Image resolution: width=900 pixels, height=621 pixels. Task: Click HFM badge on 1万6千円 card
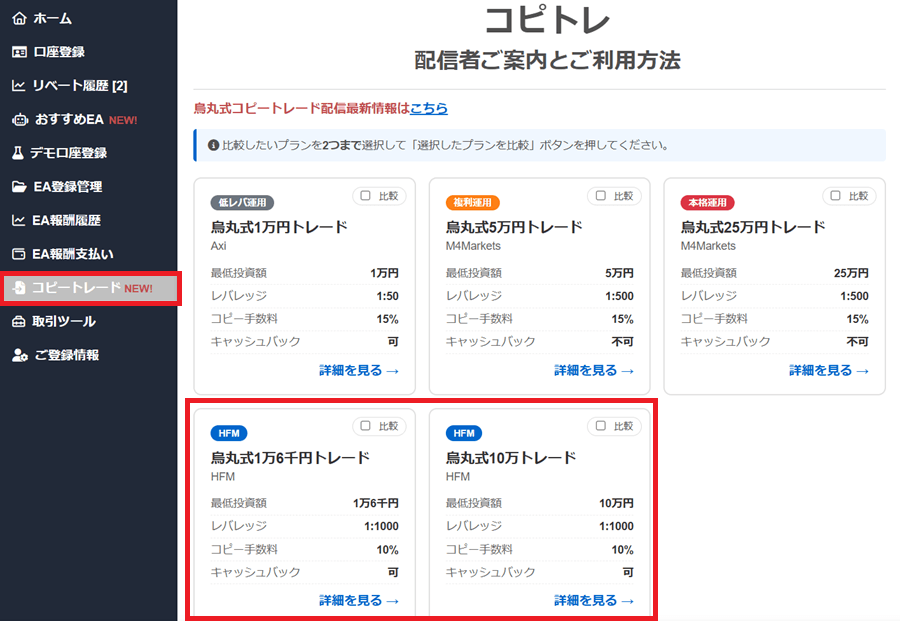[229, 433]
